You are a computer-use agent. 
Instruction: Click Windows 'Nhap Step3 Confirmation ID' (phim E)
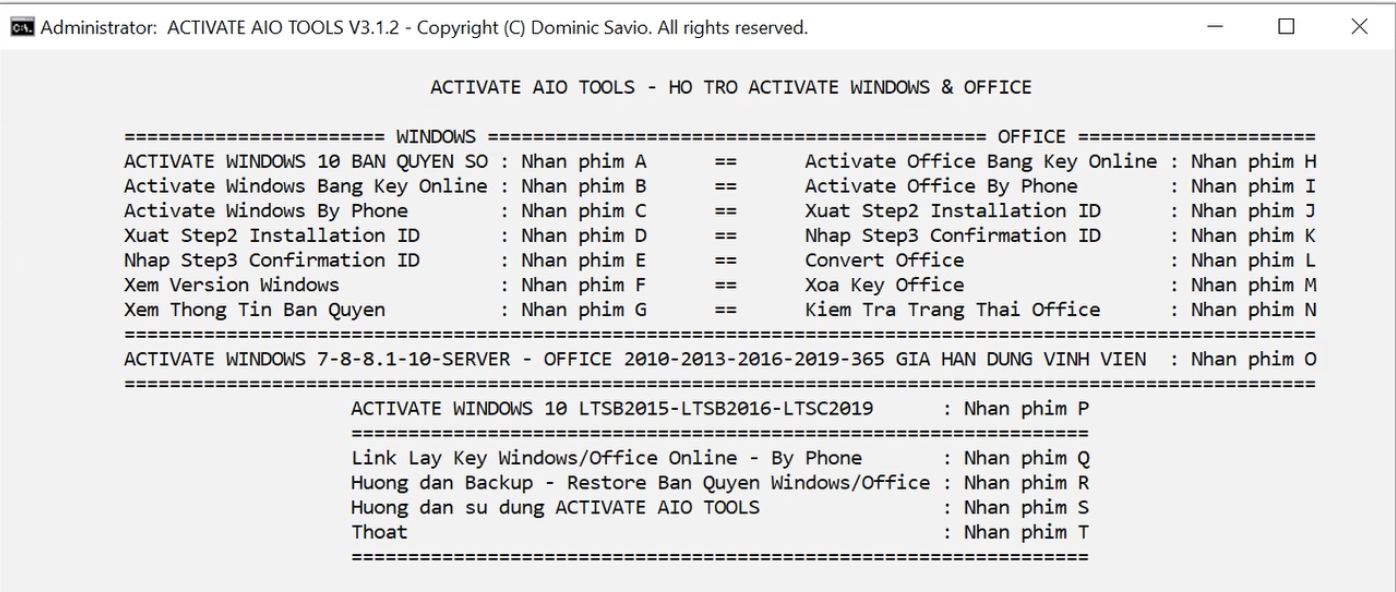point(272,260)
